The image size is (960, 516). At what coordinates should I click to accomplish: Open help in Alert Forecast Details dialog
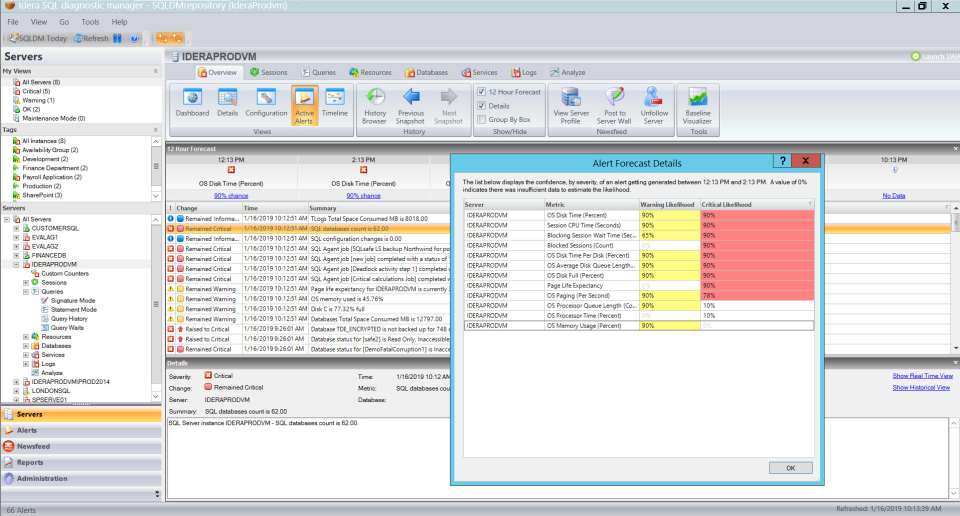782,161
